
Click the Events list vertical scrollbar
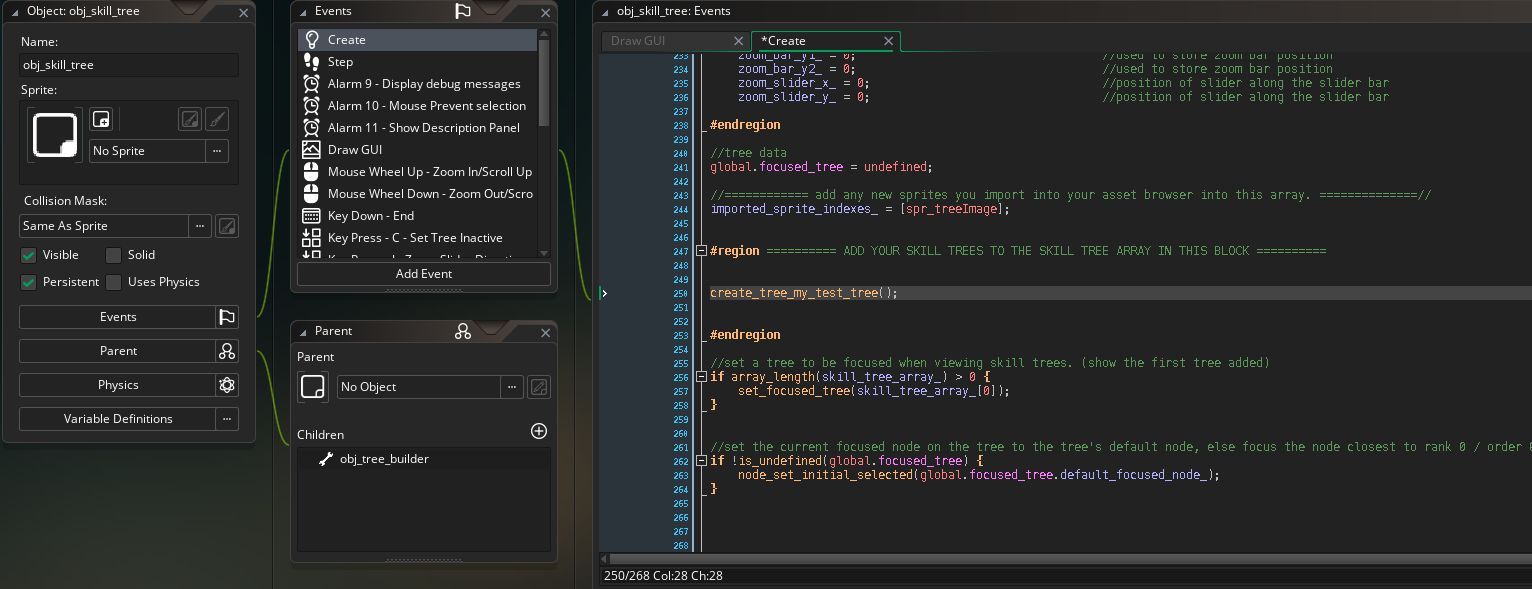tap(544, 82)
